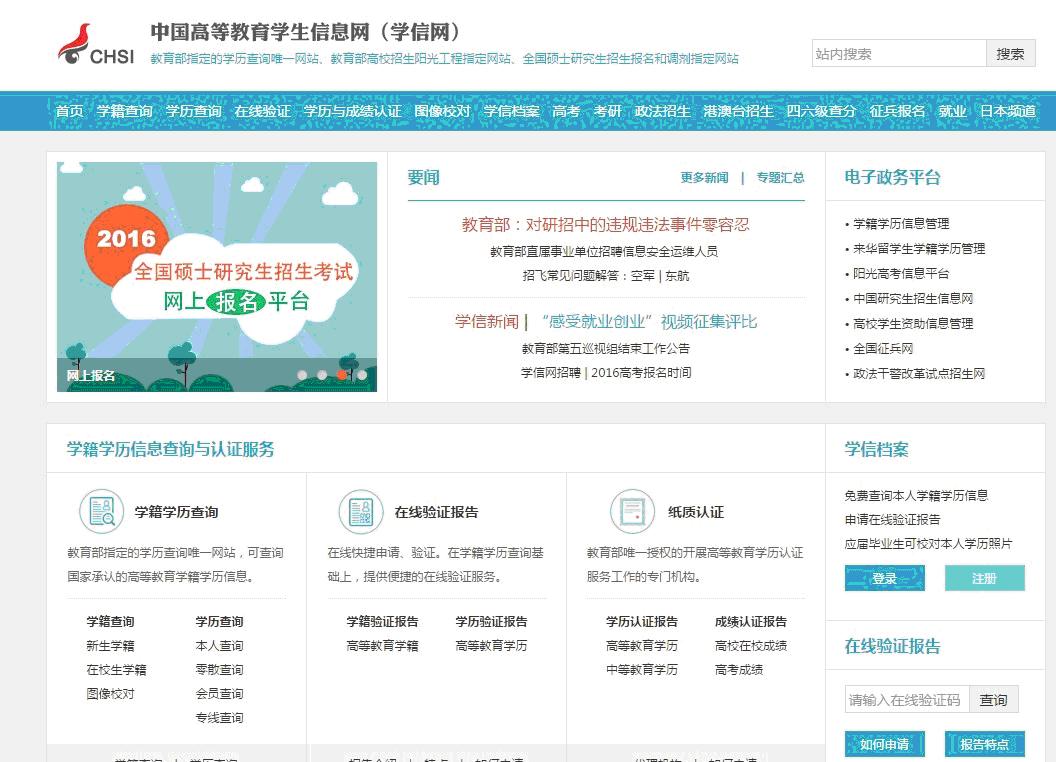Click the 学籍学历查询 magnifier document icon
Viewport: 1056px width, 762px height.
point(101,512)
